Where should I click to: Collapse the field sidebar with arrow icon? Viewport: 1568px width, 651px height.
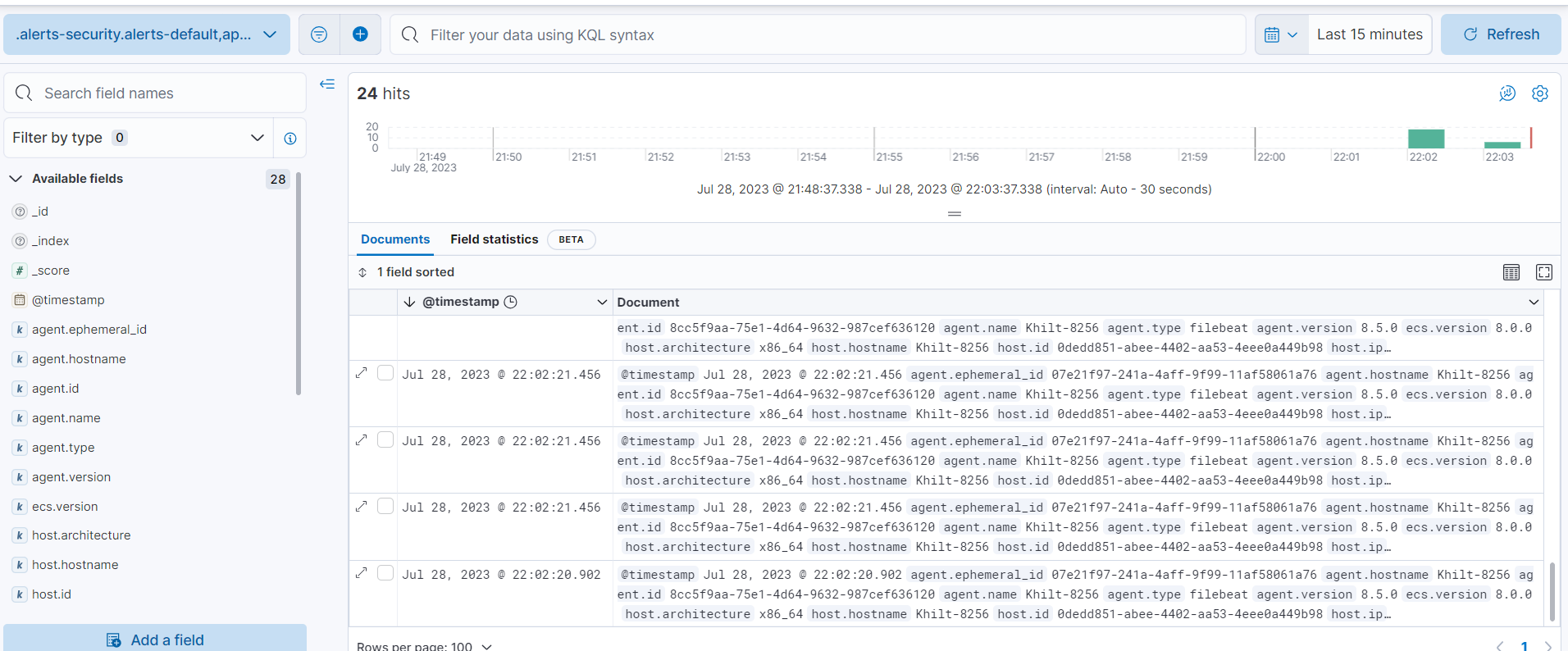coord(327,84)
